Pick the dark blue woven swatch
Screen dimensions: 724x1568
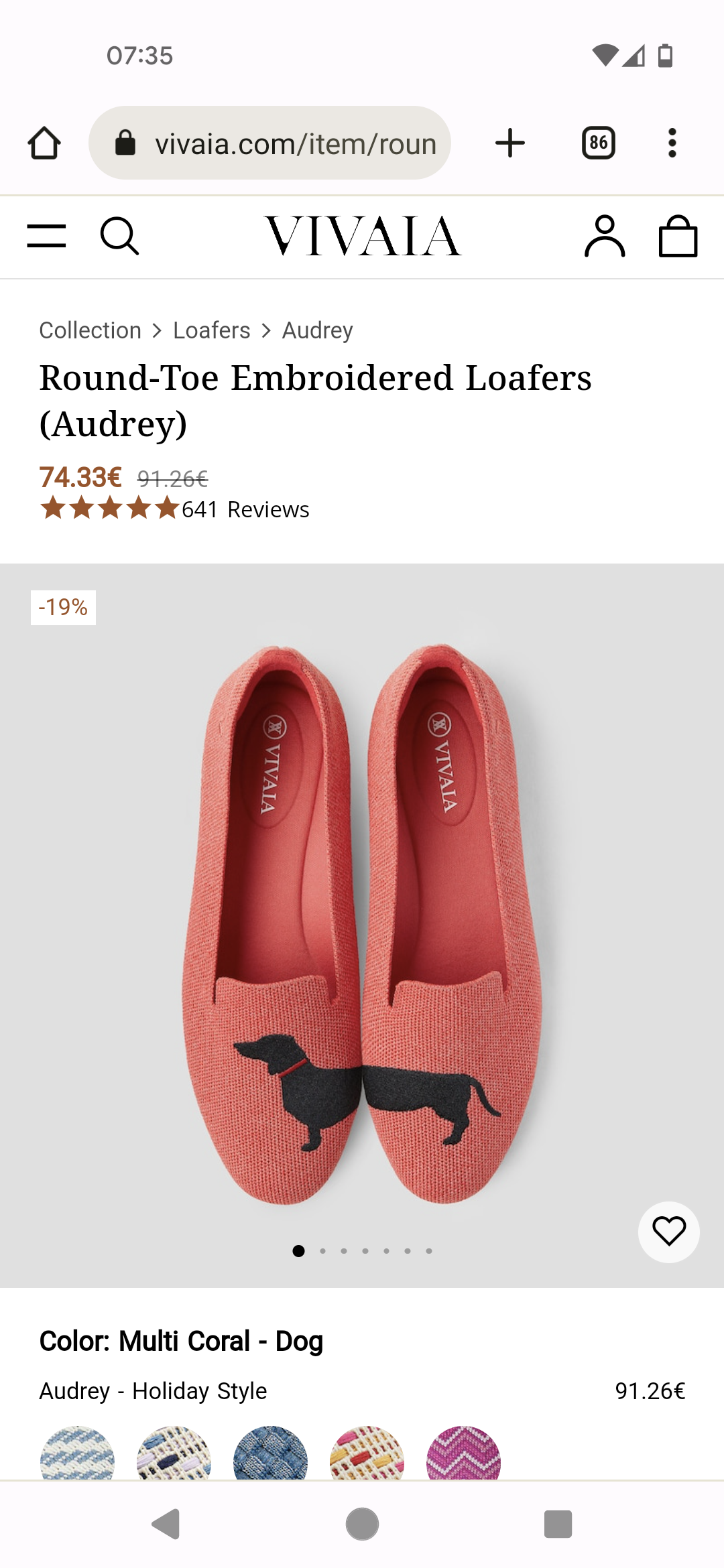click(270, 1454)
